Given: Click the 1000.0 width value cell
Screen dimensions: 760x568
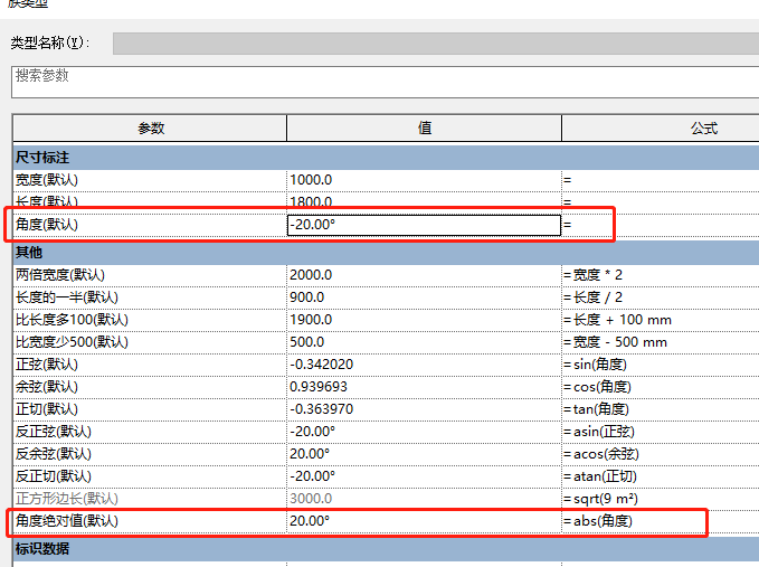Looking at the screenshot, I should [424, 180].
